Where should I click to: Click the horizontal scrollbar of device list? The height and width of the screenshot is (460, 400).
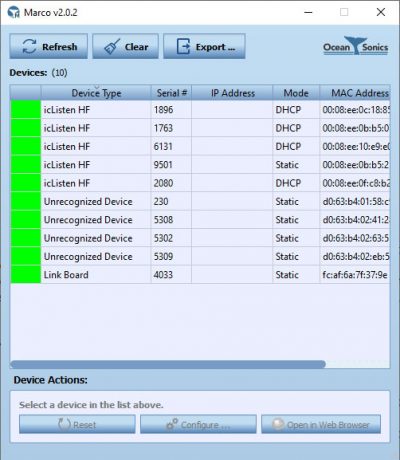(168, 364)
